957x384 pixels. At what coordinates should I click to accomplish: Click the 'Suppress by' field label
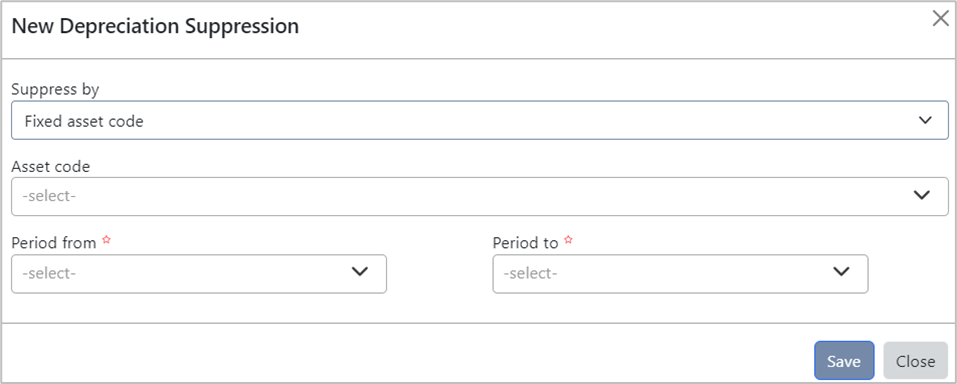(56, 89)
